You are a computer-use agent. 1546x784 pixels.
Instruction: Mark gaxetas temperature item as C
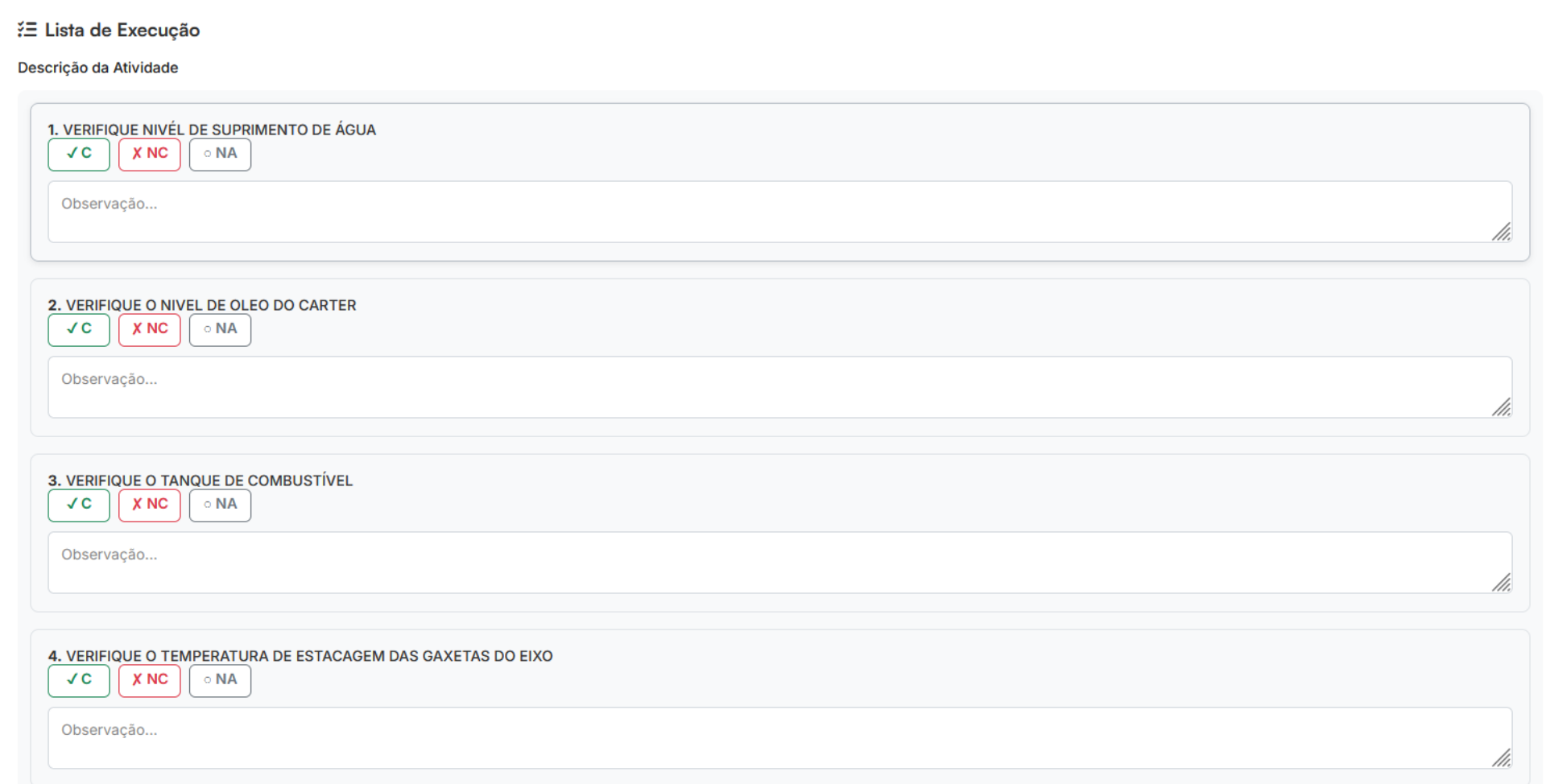79,680
